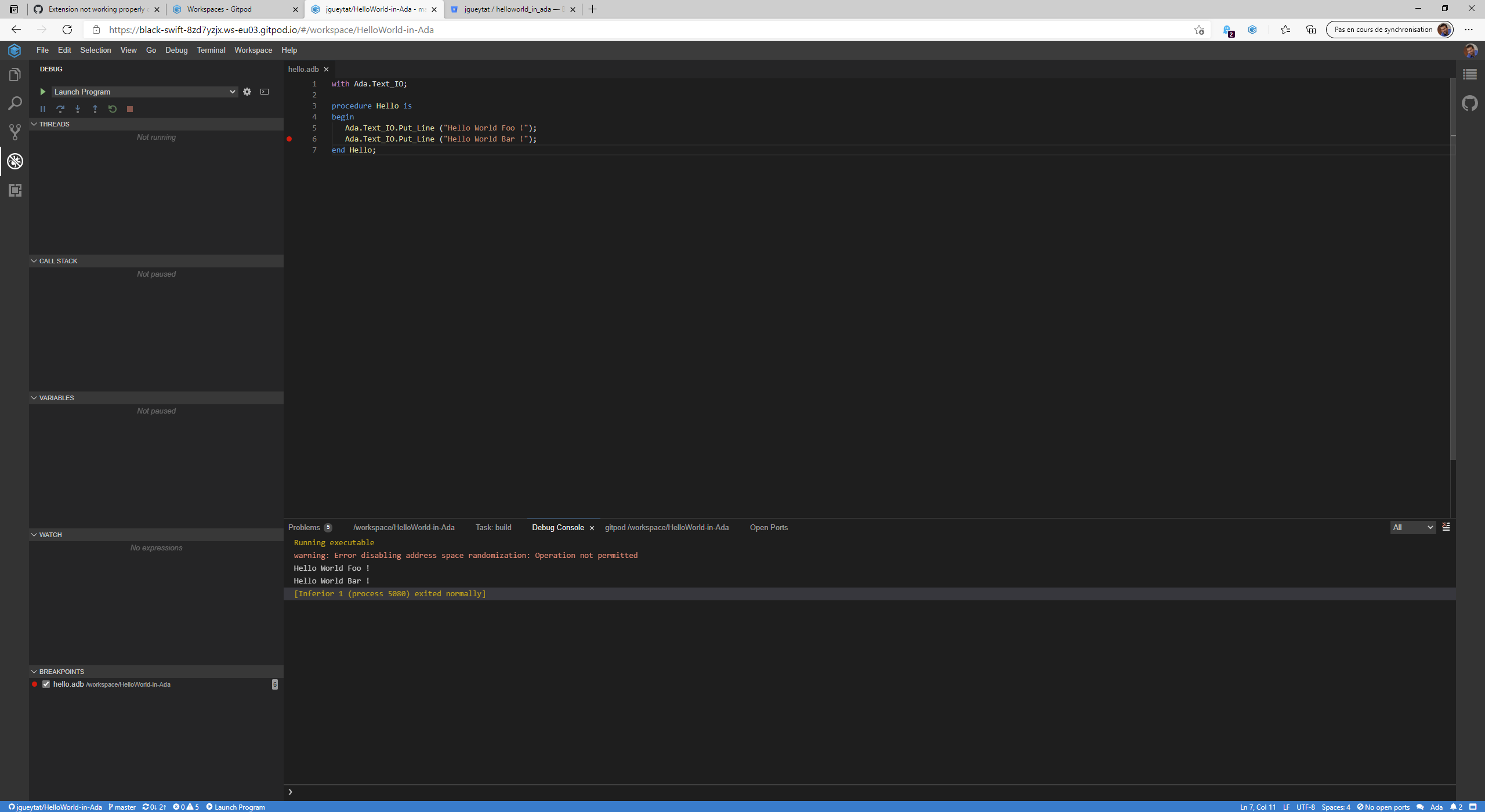Click No open ports in the status bar
This screenshot has height=812, width=1485.
pyautogui.click(x=1385, y=807)
